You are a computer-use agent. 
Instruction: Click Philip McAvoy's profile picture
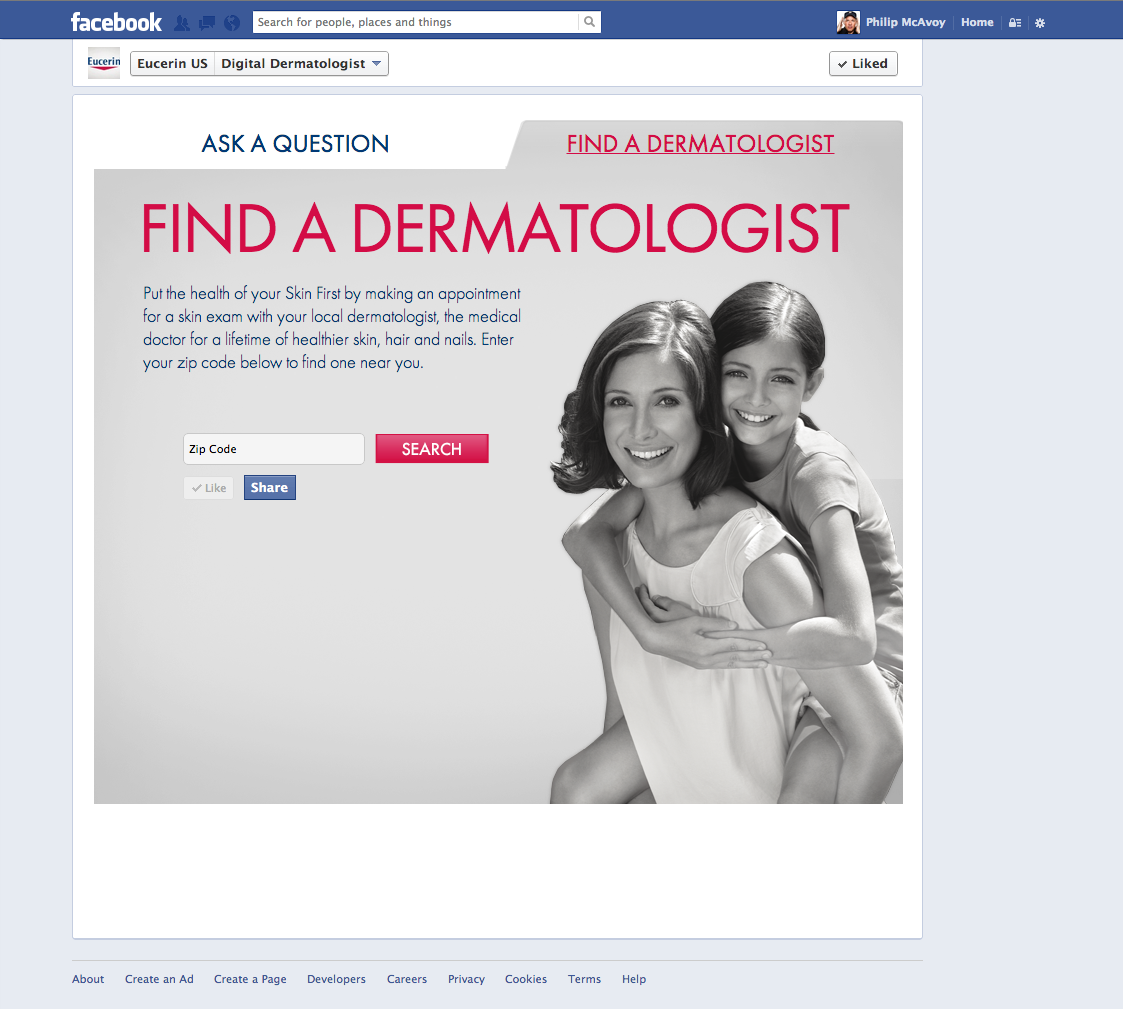point(848,22)
